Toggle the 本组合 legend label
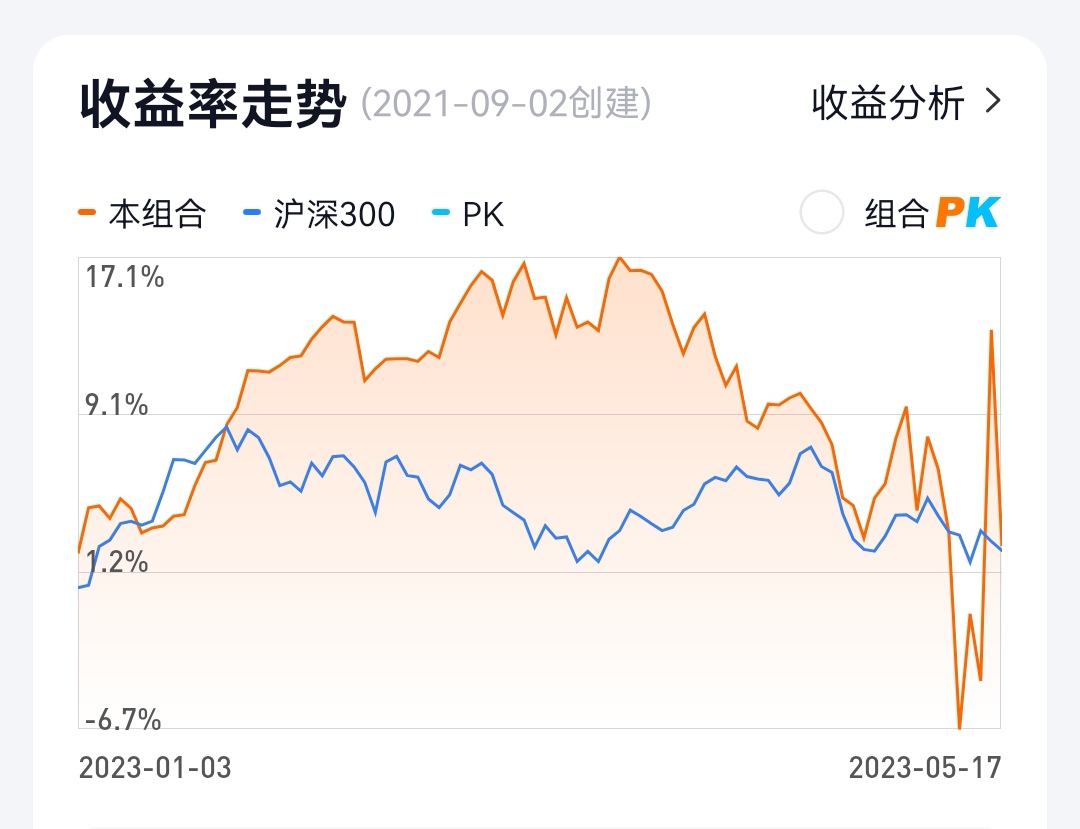Viewport: 1080px width, 829px height. [x=157, y=214]
